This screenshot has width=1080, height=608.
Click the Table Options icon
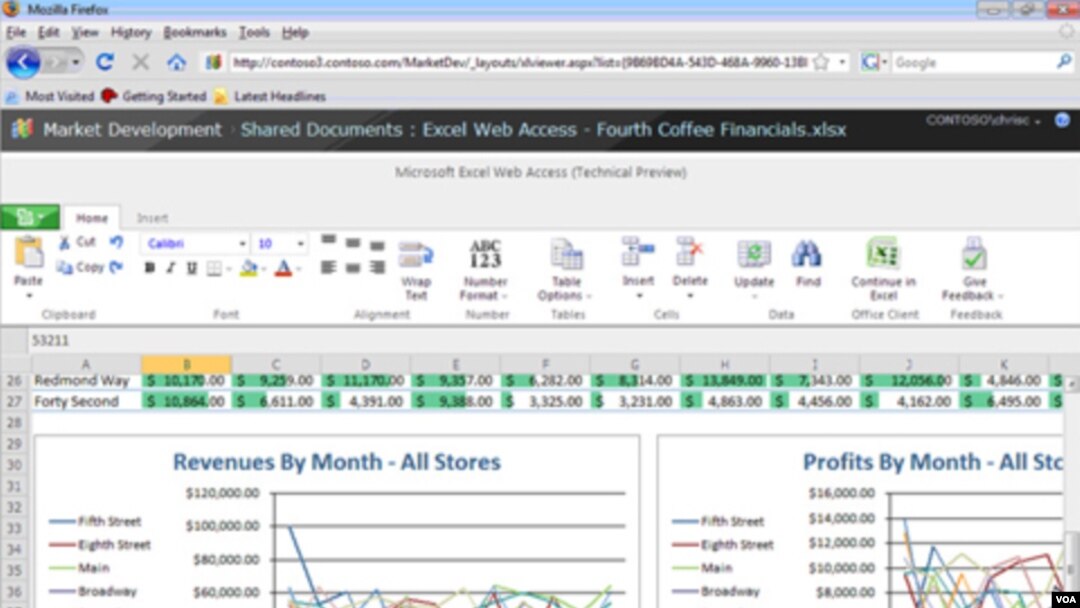click(566, 254)
